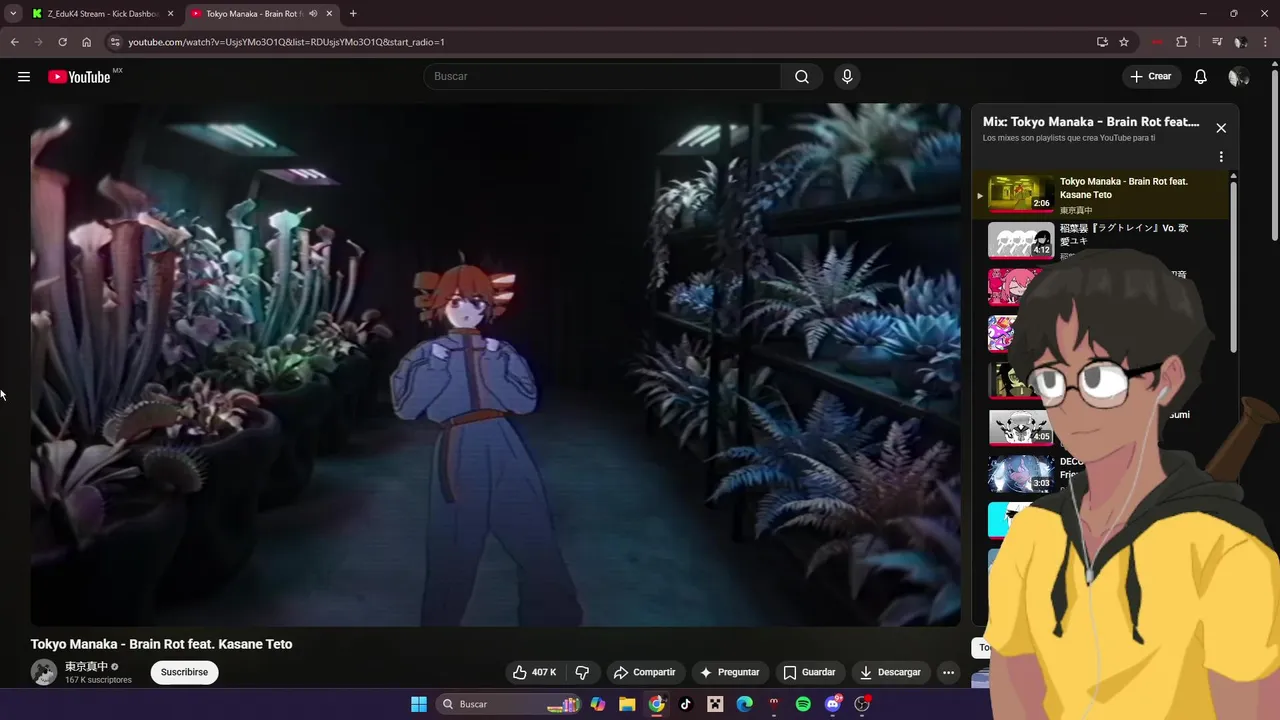Open Copilot from the taskbar
The image size is (1280, 720).
tap(598, 704)
